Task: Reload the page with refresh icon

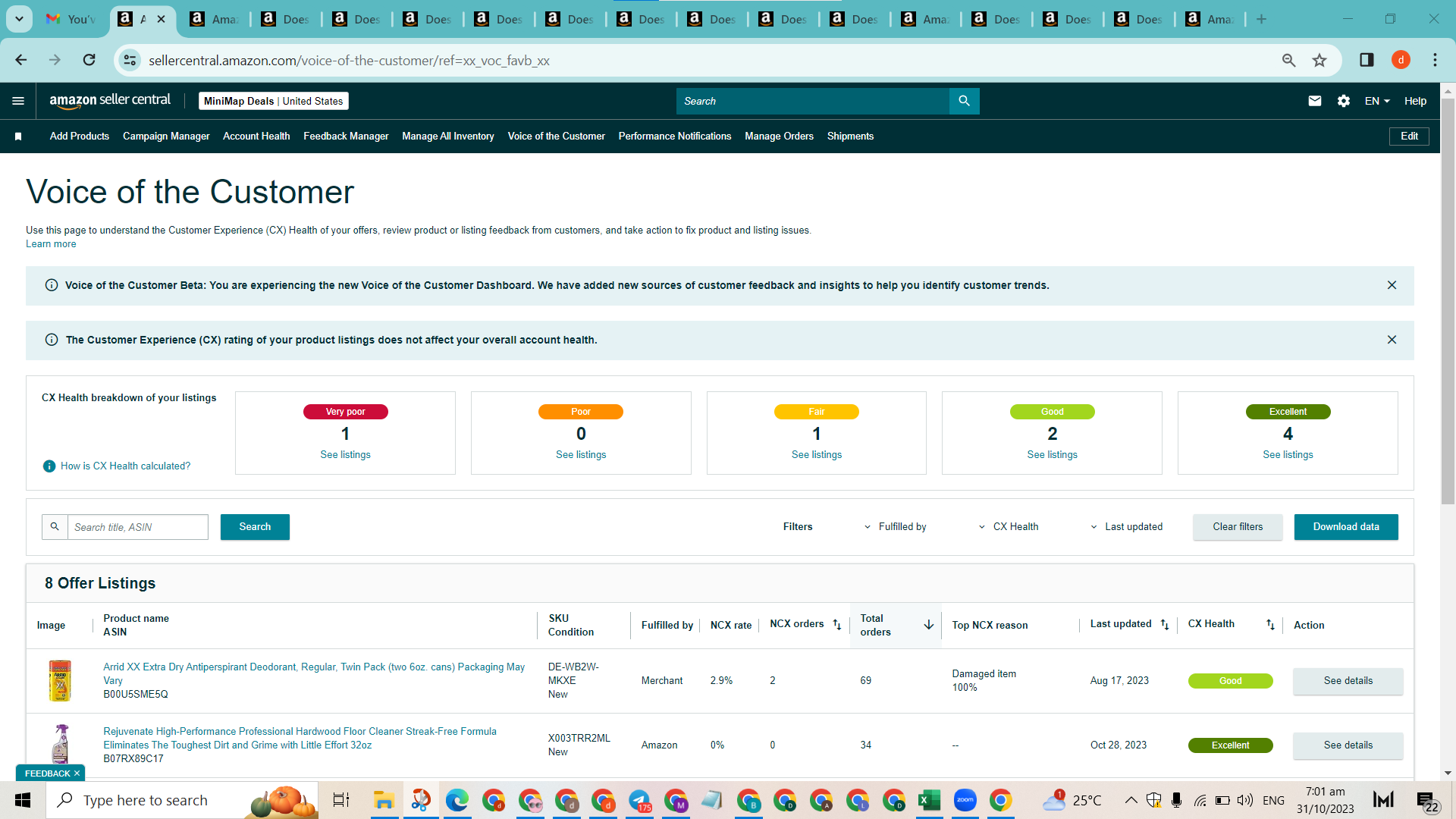Action: tap(89, 60)
